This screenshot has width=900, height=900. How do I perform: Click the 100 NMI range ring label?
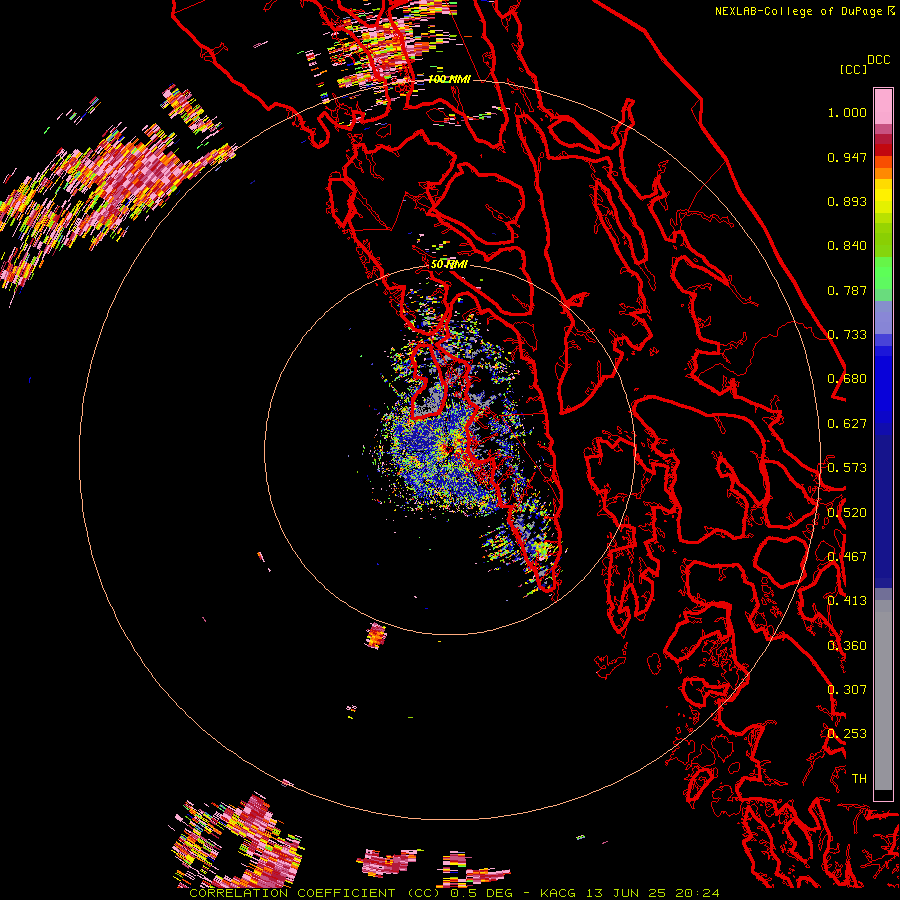point(449,79)
